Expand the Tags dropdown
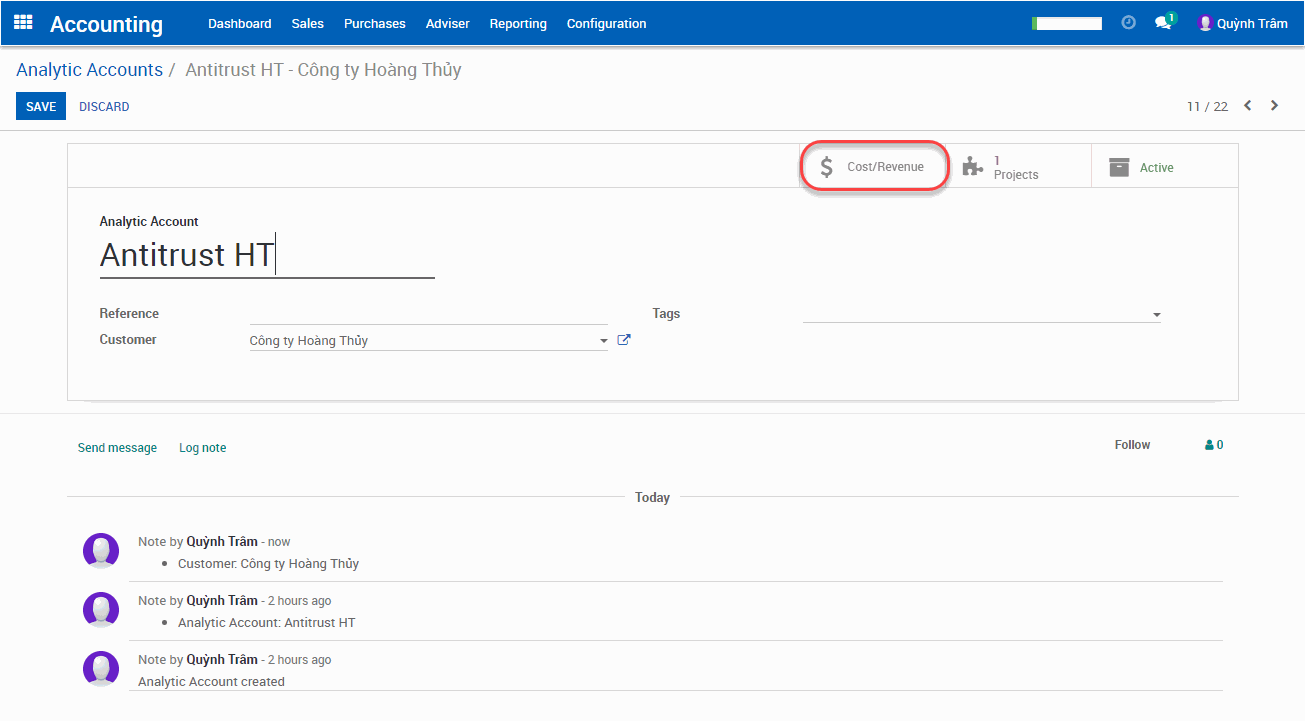Viewport: 1305px width, 721px height. click(x=1156, y=315)
